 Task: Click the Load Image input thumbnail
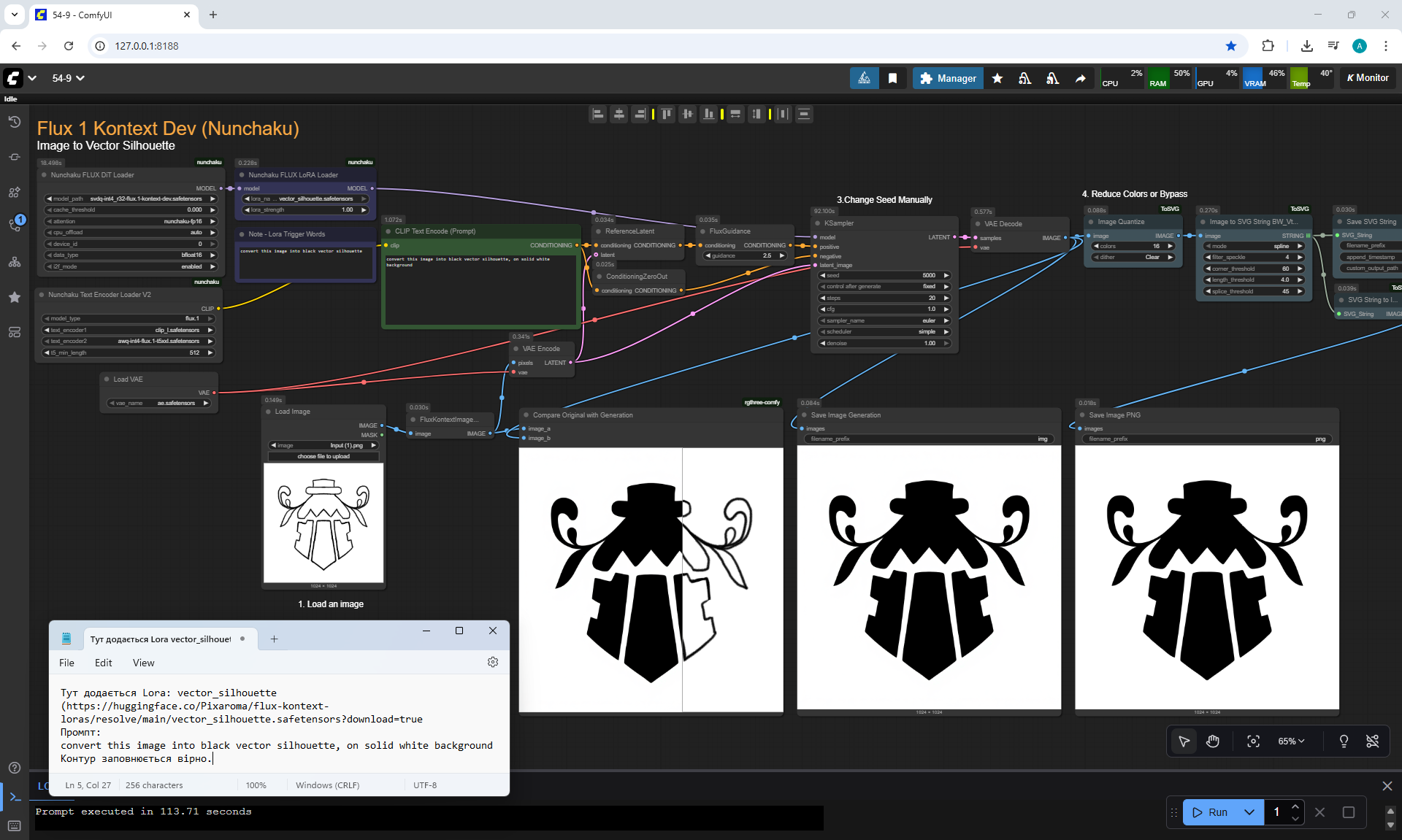click(323, 523)
